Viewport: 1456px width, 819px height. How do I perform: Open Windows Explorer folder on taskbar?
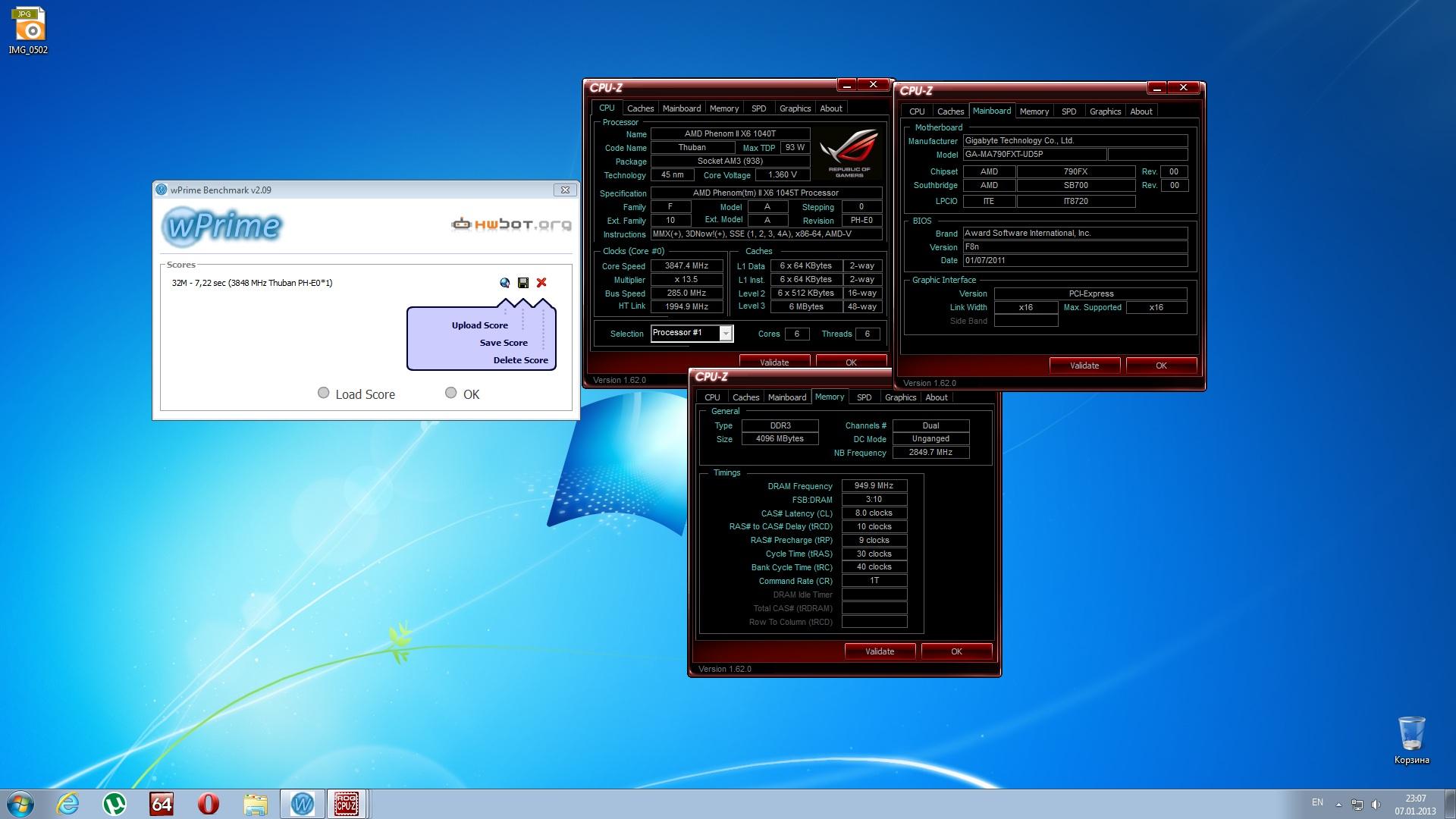[x=256, y=804]
